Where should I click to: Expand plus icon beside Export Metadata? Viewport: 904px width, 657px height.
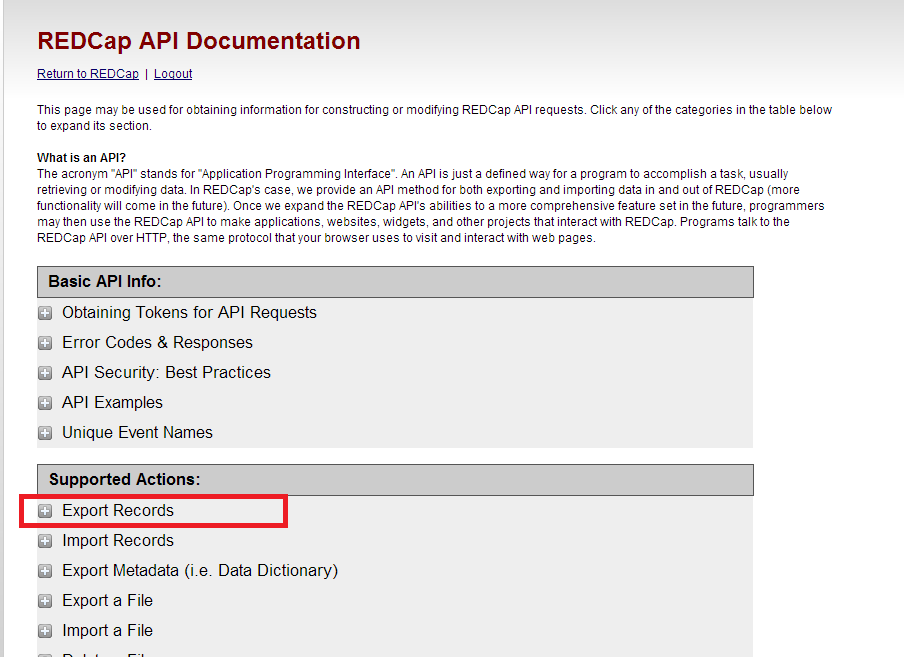coord(45,571)
